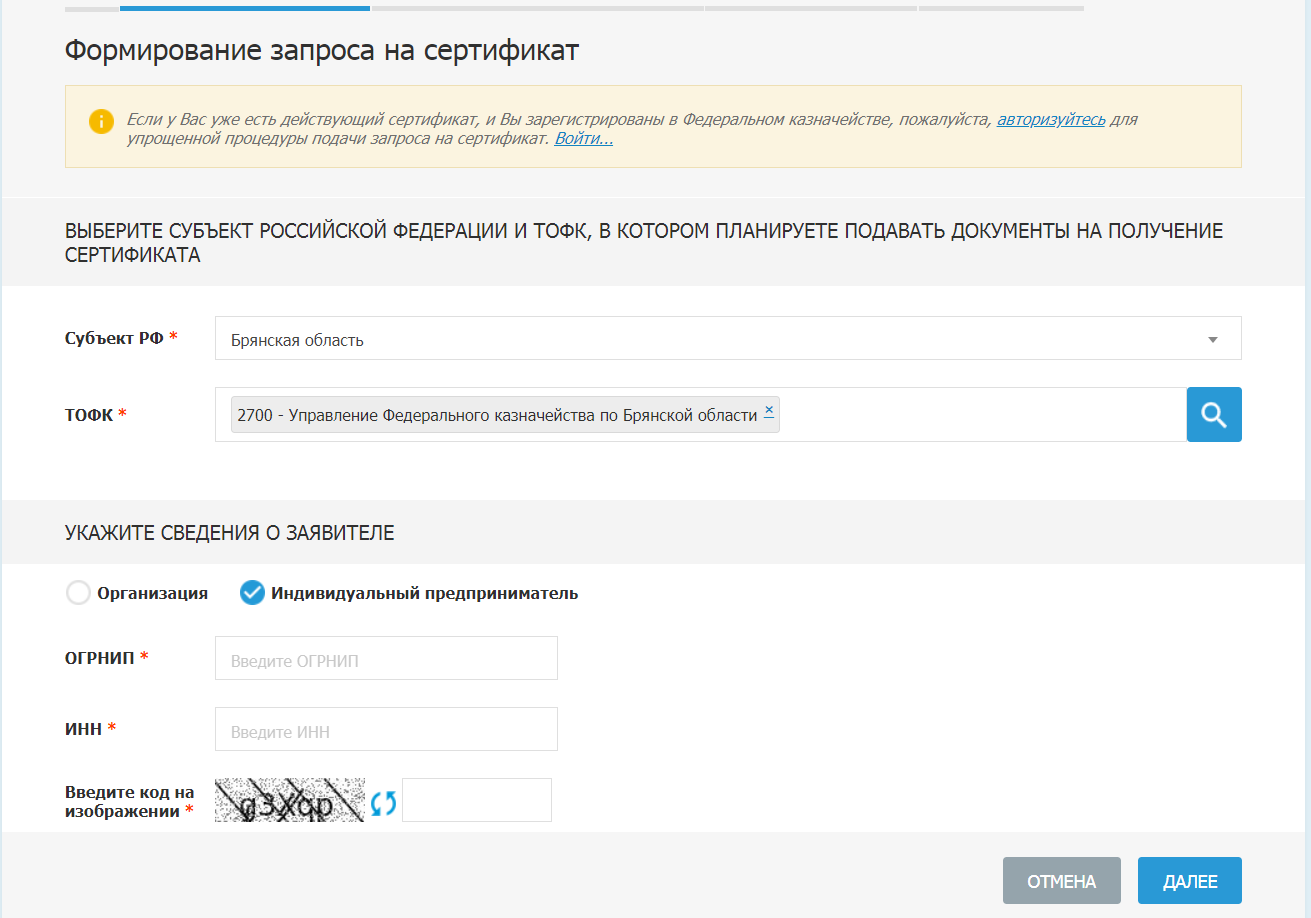Click inside the ТОФК selection field
Screen dimensions: 1311x918
coord(700,414)
